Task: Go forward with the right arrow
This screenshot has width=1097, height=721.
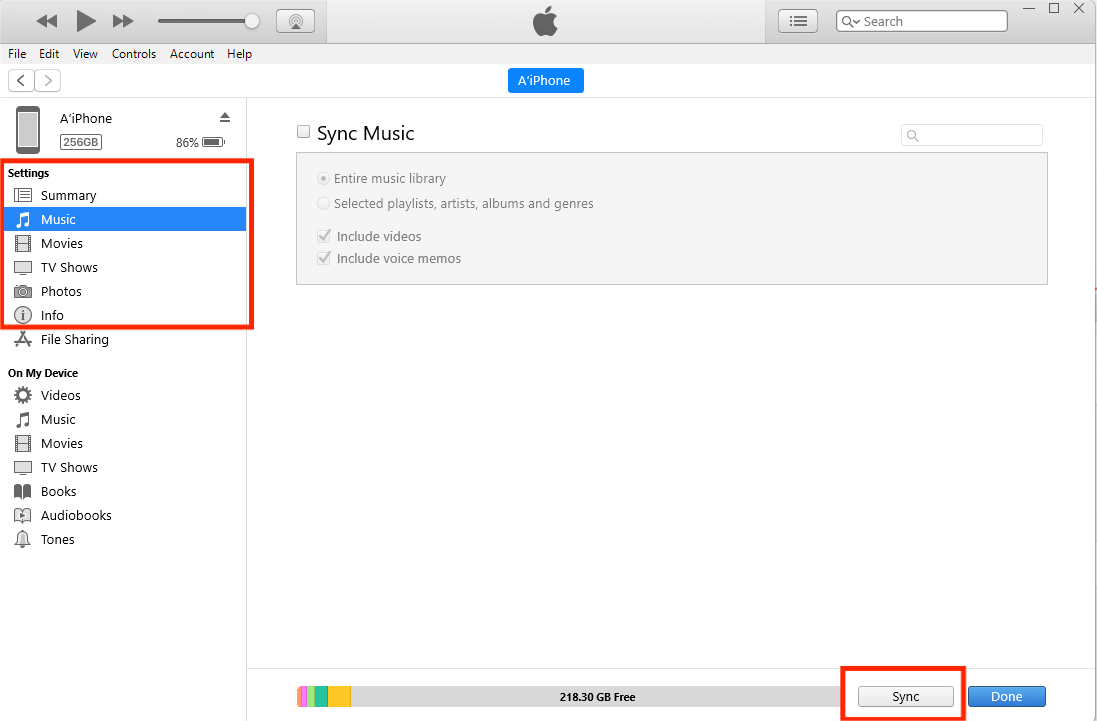Action: point(48,80)
